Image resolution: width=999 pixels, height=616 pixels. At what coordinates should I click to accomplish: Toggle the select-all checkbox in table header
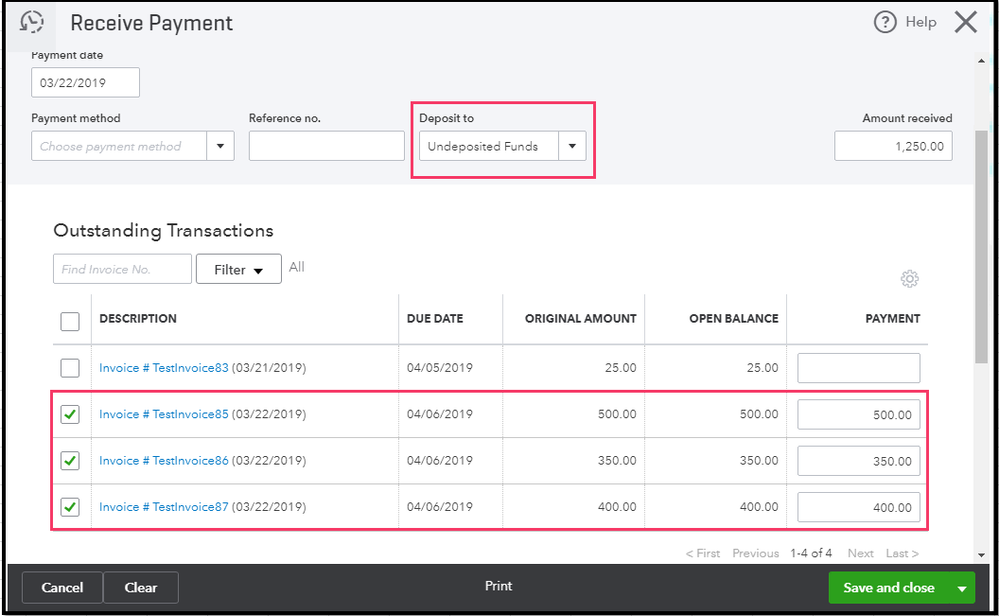(70, 321)
